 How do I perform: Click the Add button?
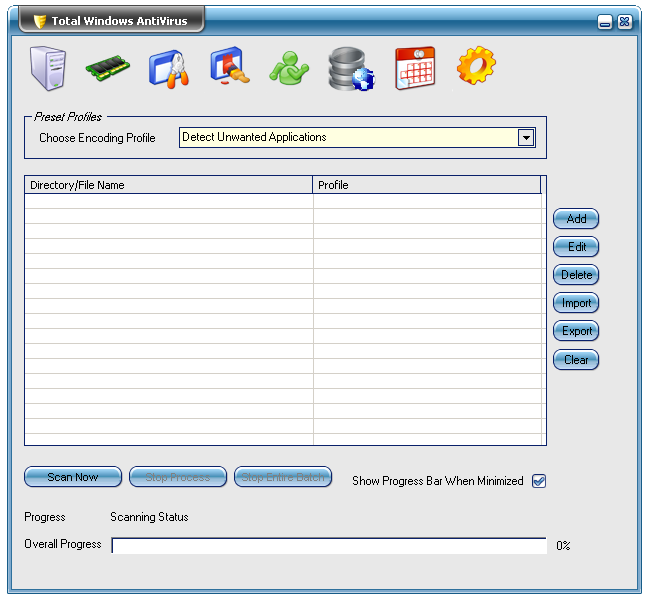(576, 219)
